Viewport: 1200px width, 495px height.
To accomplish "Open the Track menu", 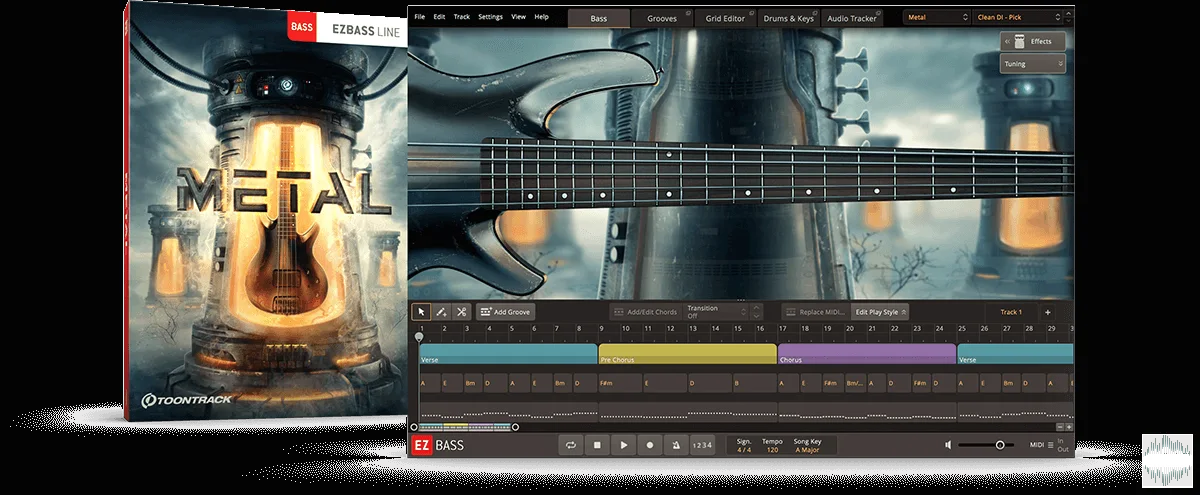I will (461, 17).
